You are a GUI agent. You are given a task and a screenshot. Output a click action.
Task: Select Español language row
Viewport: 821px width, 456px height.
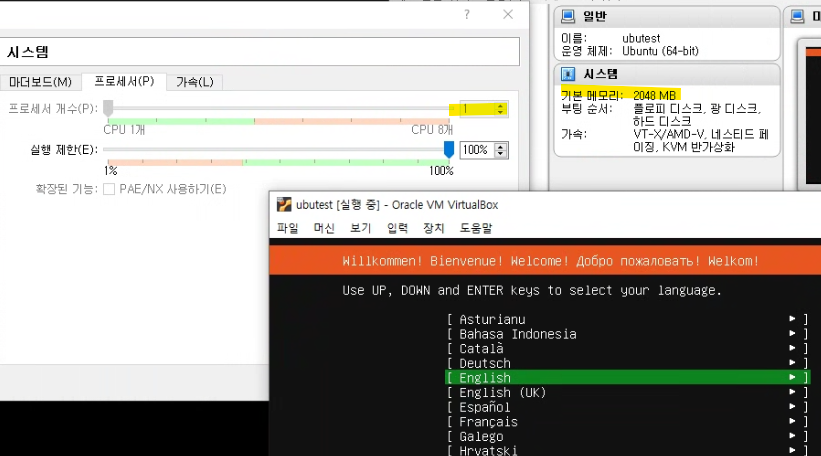627,407
